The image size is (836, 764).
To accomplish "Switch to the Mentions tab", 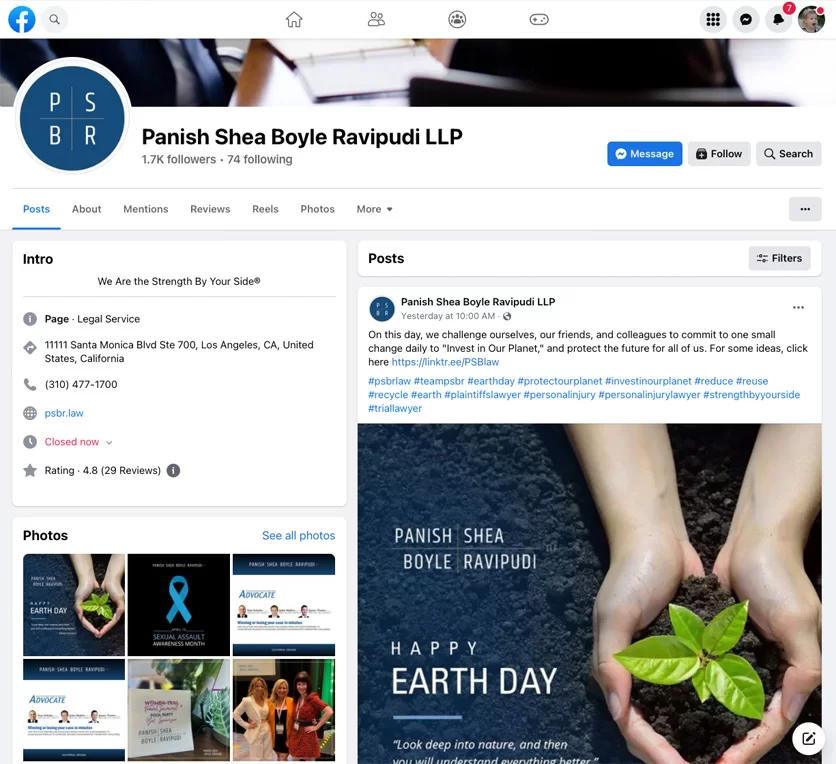I will pyautogui.click(x=146, y=209).
